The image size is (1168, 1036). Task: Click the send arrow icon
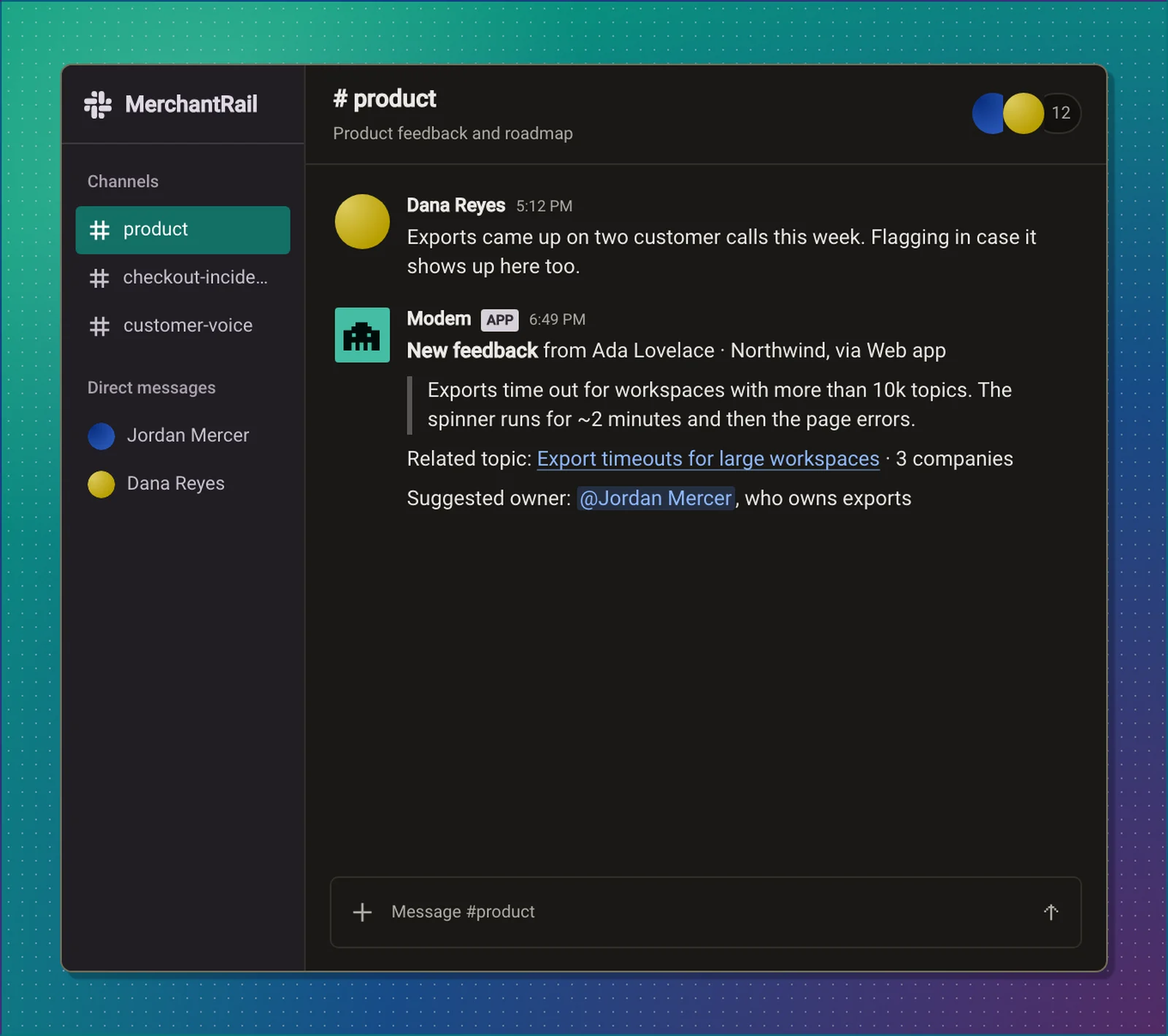coord(1050,912)
